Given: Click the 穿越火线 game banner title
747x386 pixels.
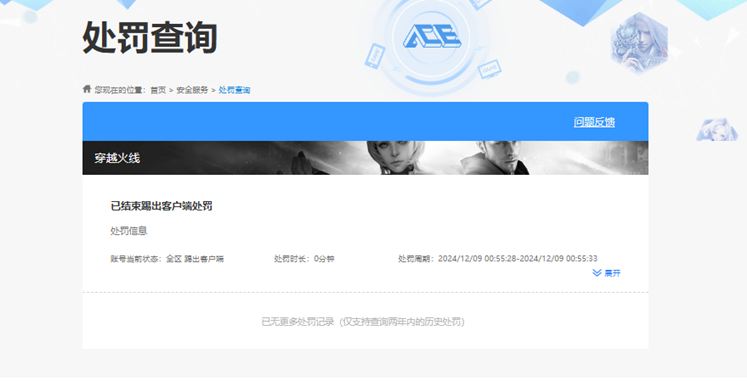Looking at the screenshot, I should point(117,158).
